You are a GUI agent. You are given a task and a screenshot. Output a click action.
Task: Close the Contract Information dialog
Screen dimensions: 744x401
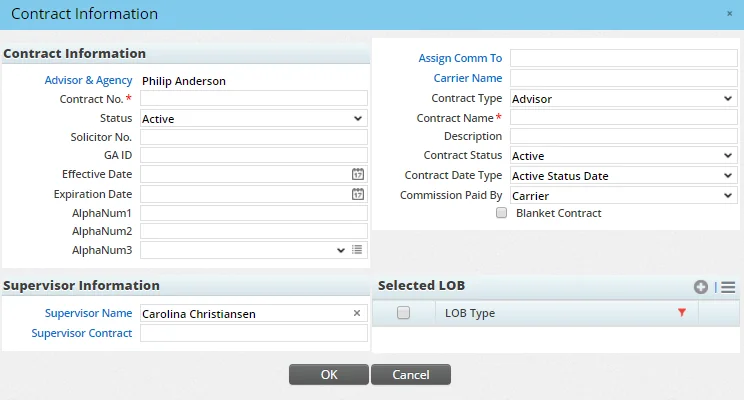click(x=729, y=14)
